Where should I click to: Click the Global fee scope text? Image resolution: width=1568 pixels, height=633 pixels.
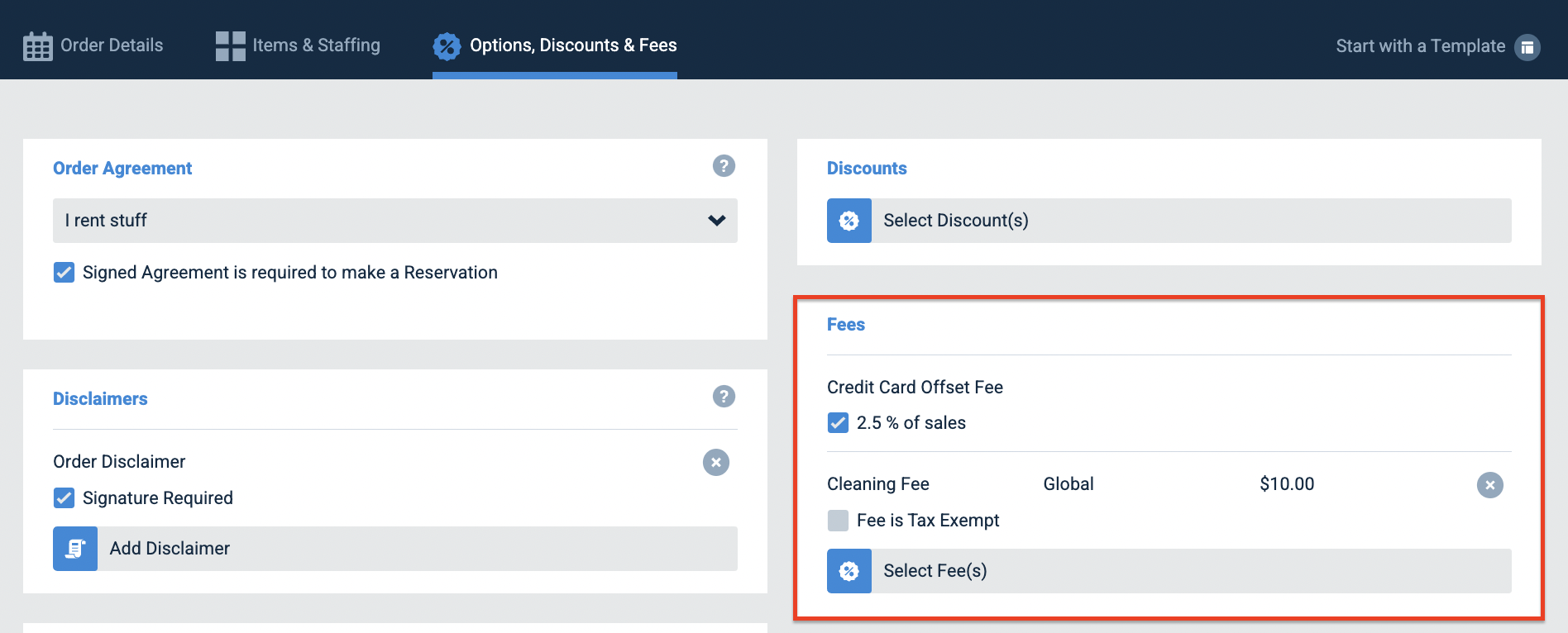1068,484
